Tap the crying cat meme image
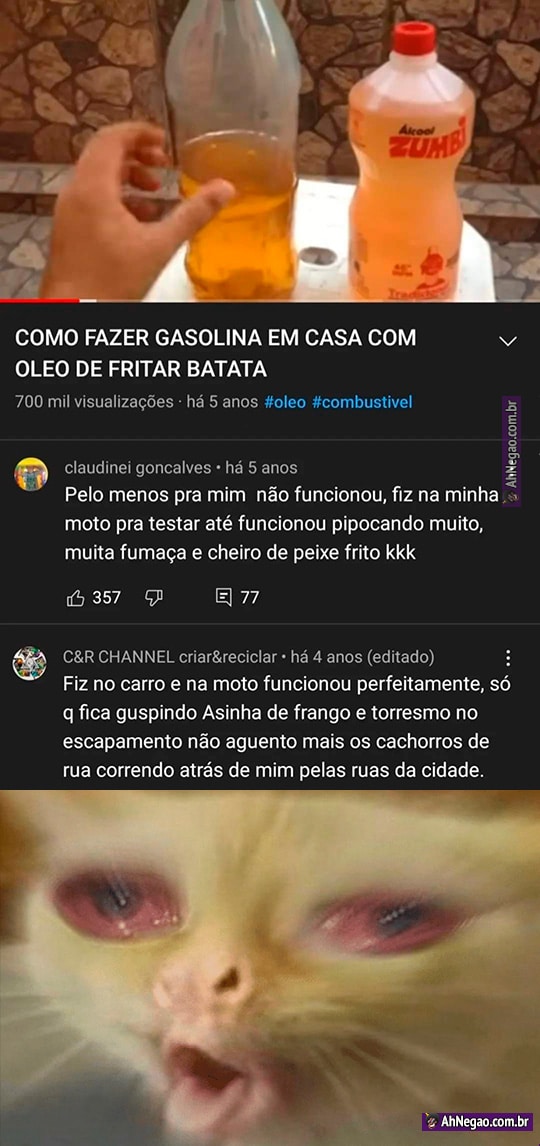Viewport: 540px width, 1146px height. click(270, 968)
